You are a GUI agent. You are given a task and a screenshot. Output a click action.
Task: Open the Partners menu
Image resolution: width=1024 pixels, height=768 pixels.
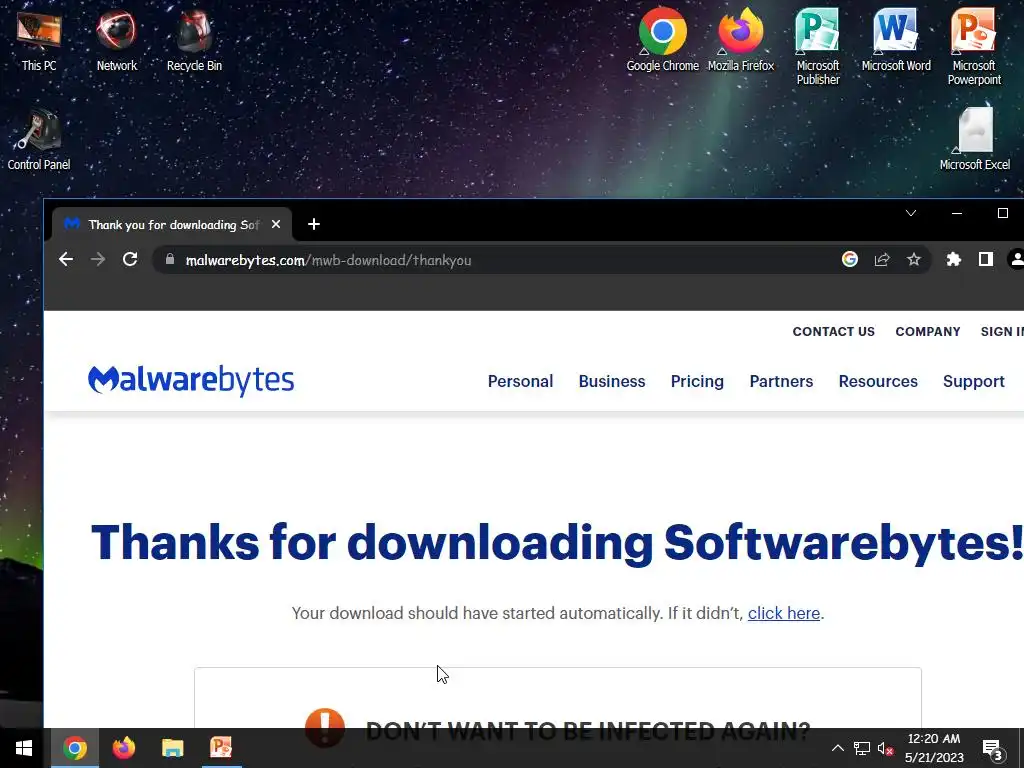(x=781, y=381)
